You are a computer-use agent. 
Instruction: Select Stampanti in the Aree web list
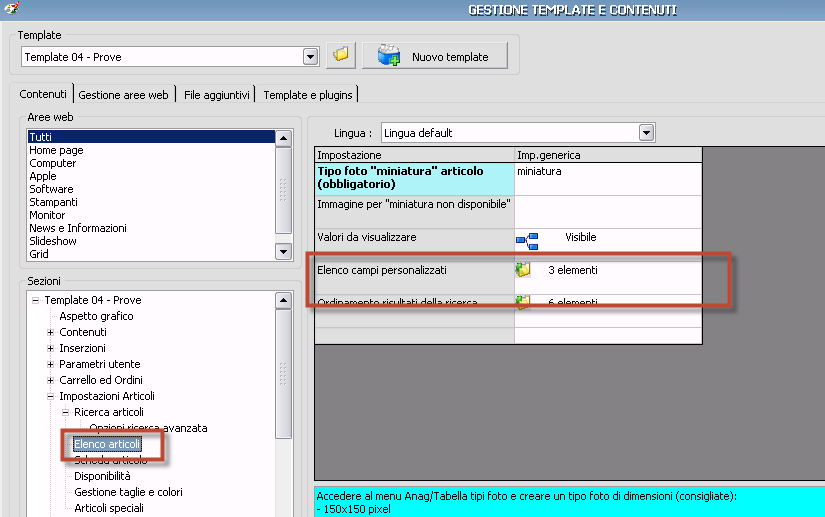(53, 202)
